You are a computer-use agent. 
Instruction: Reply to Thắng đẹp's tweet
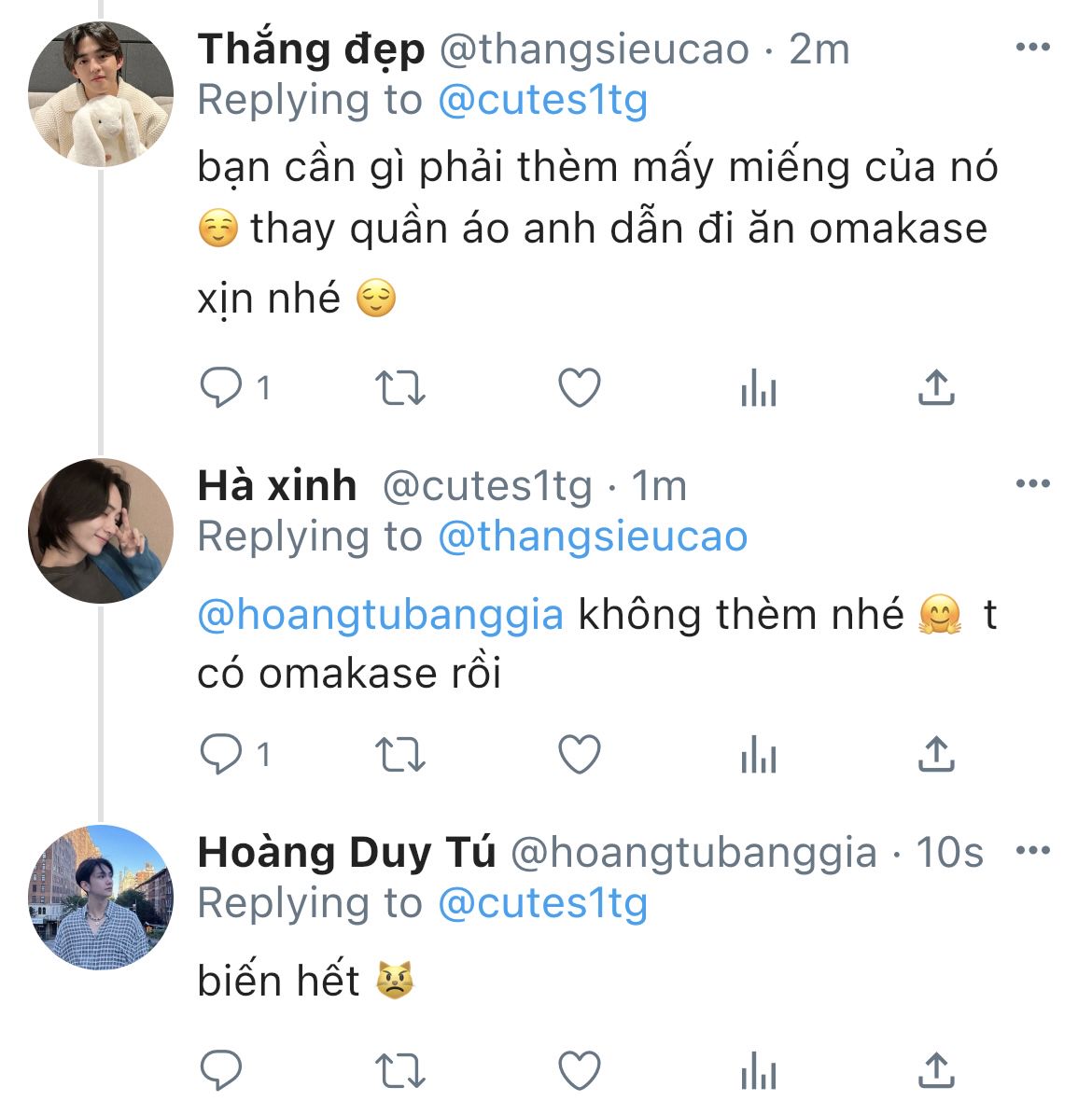(222, 388)
